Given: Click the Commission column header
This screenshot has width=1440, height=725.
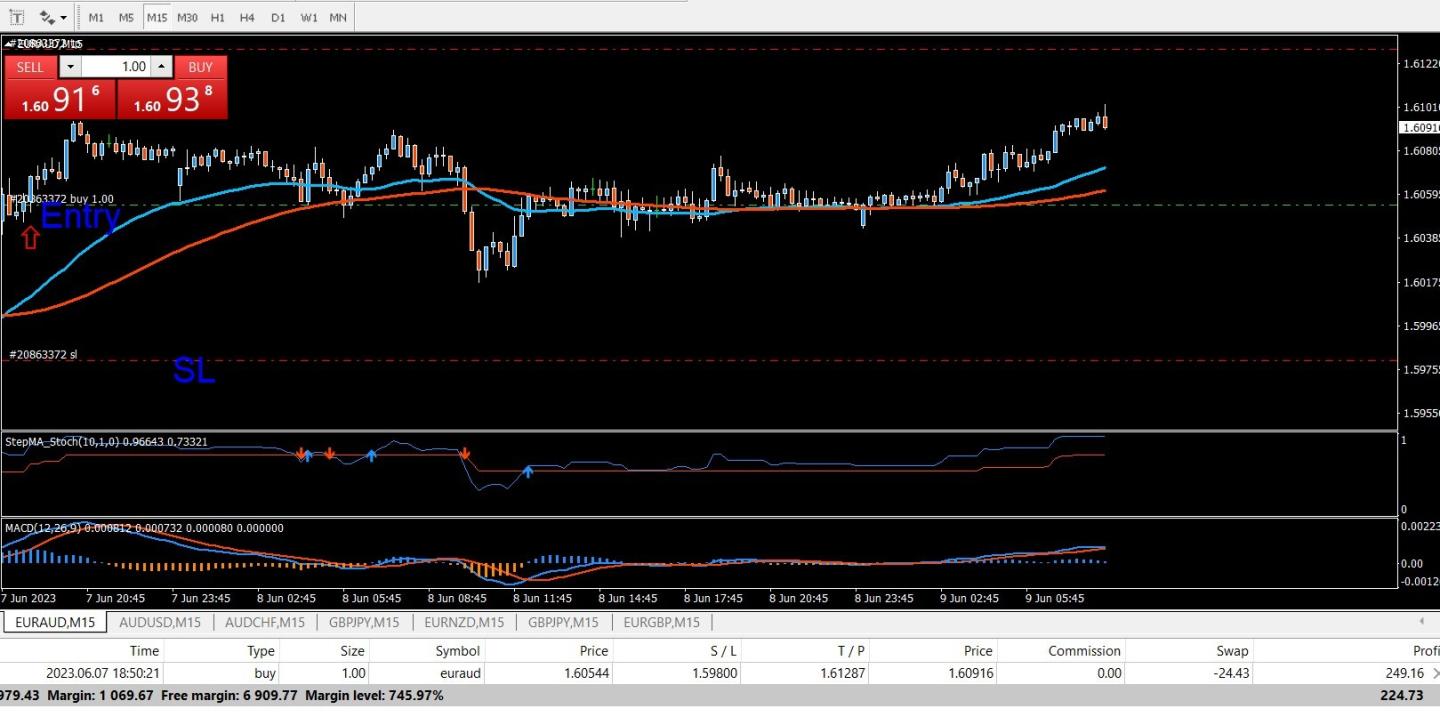Looking at the screenshot, I should pos(1085,651).
